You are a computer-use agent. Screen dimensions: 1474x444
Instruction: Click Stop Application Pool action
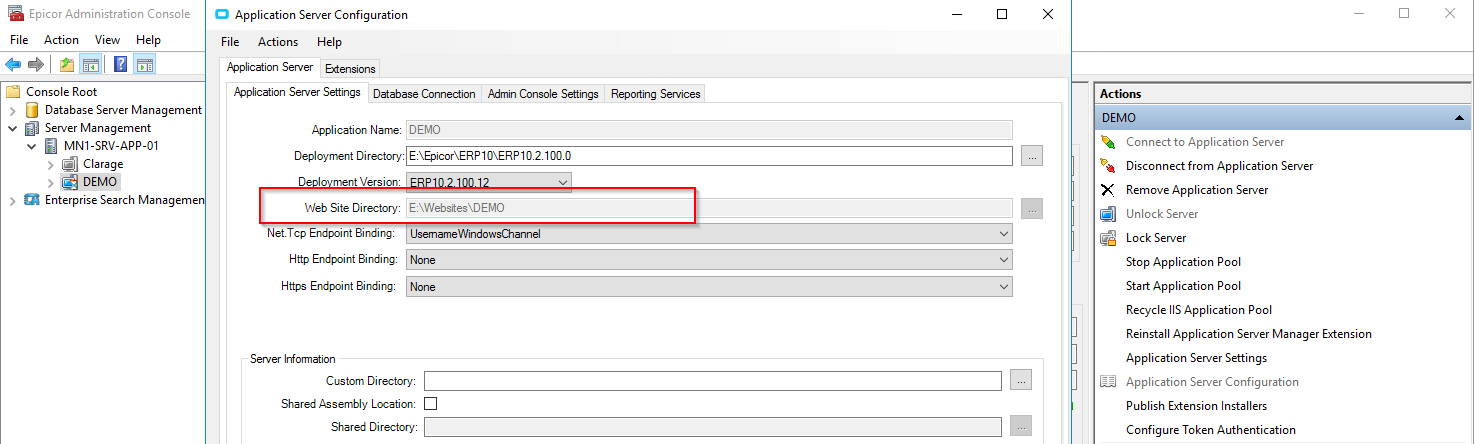click(1183, 262)
